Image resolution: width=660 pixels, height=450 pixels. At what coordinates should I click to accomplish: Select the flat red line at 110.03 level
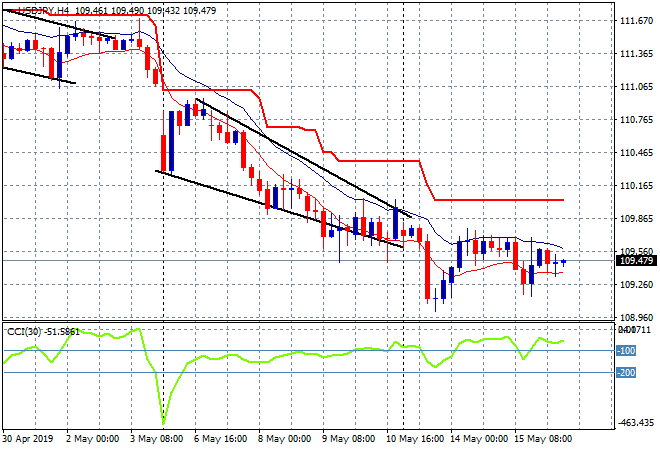pos(499,200)
